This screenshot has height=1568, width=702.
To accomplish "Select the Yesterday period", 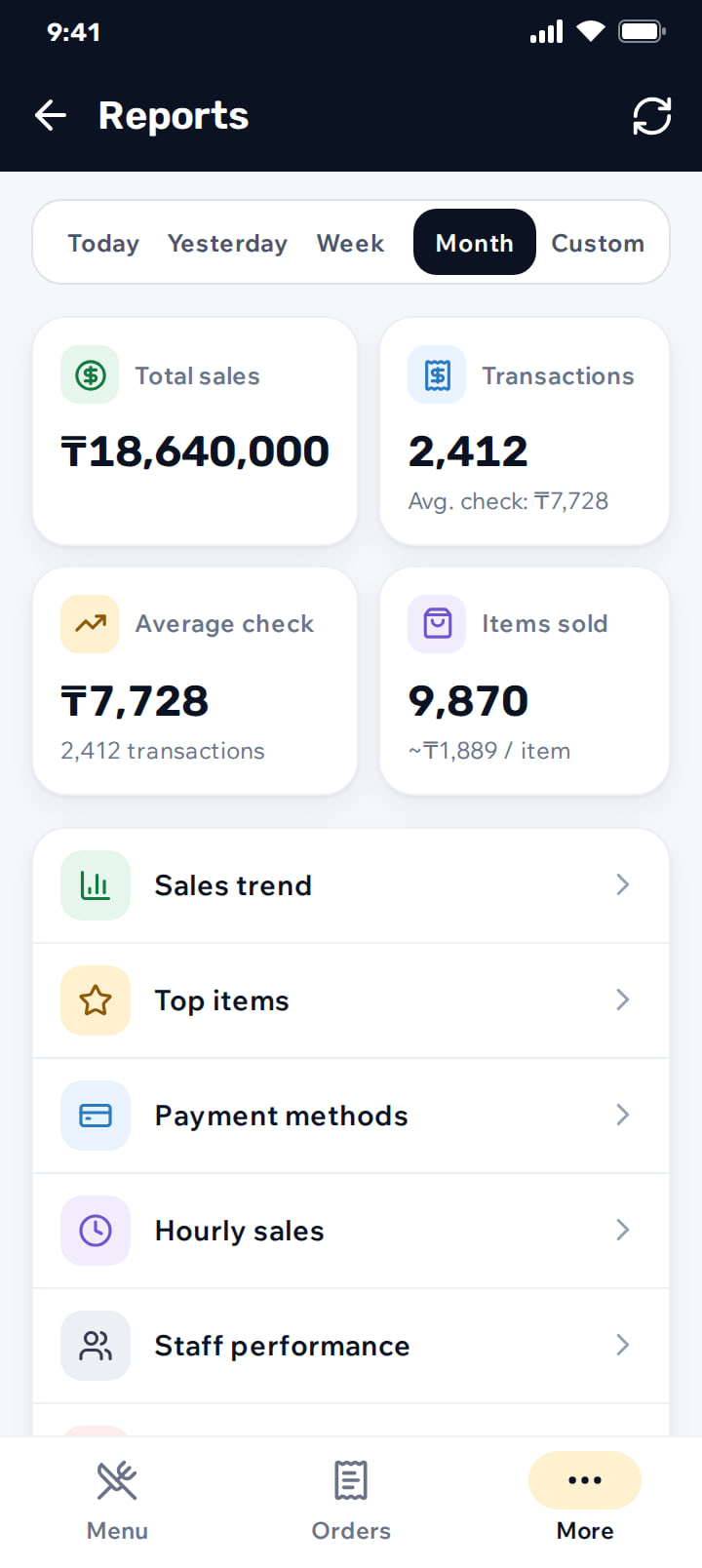I will (227, 243).
